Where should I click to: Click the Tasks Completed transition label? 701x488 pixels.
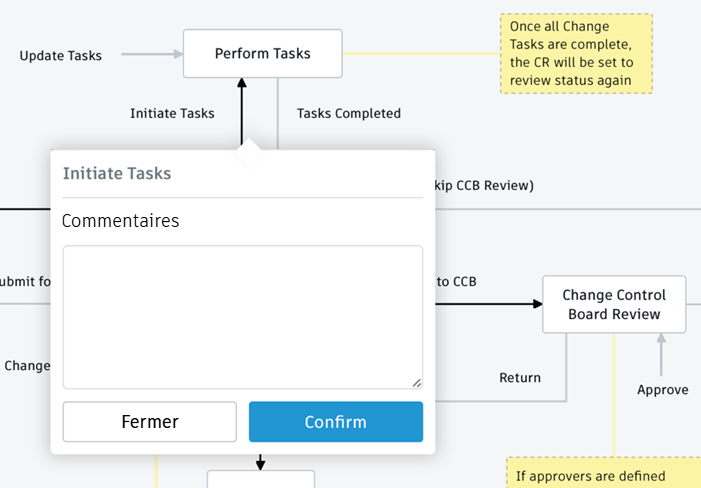[349, 113]
